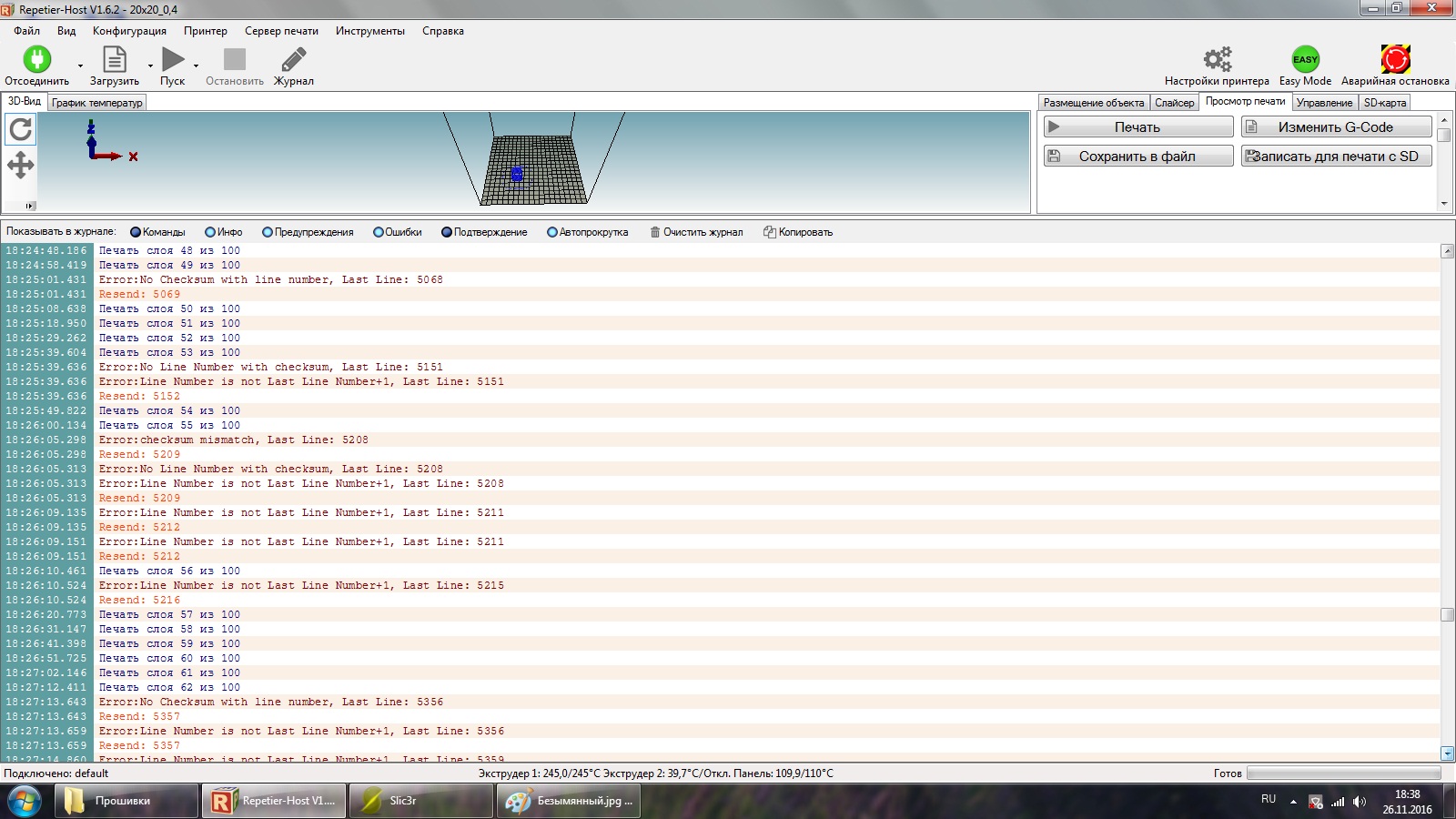Image resolution: width=1456 pixels, height=819 pixels.
Task: Expand the dropdown arrow beside Загрузить
Action: 150,66
